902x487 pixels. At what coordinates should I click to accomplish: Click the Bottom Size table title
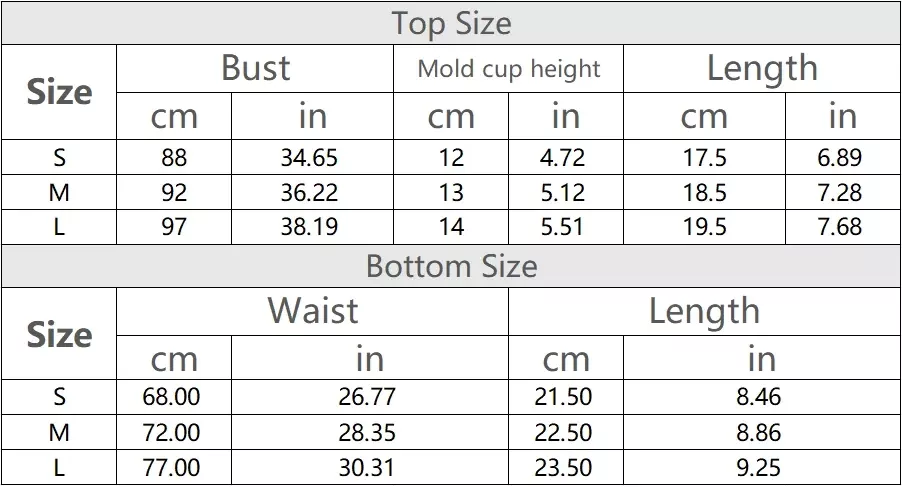(x=451, y=266)
